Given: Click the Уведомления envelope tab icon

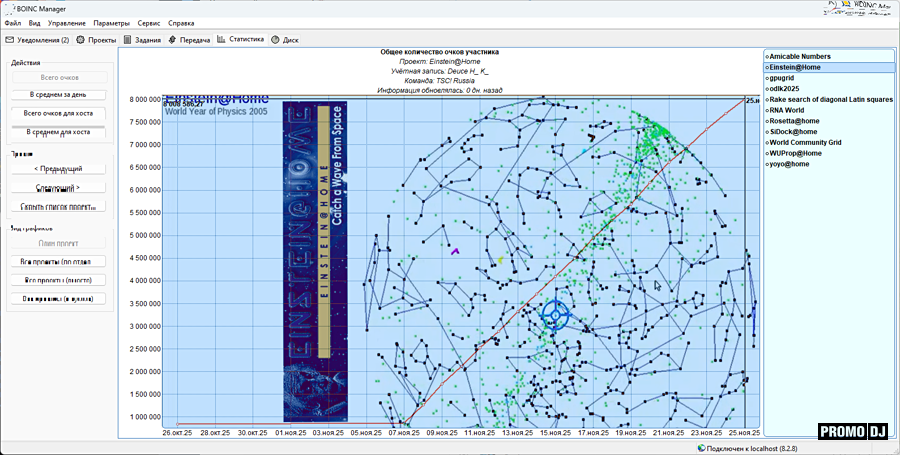Looking at the screenshot, I should coord(10,40).
